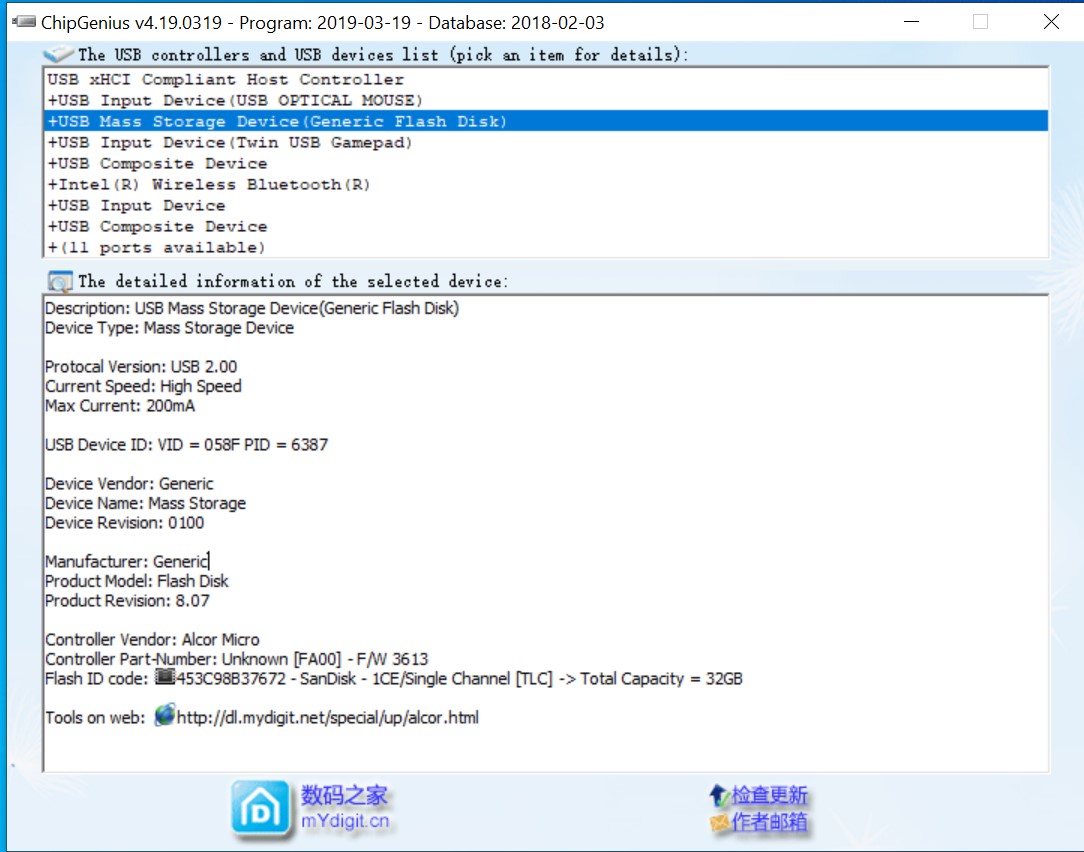Image resolution: width=1084 pixels, height=852 pixels.
Task: Select USB Mass Storage Device (Generic Flash Disk)
Action: tap(545, 121)
